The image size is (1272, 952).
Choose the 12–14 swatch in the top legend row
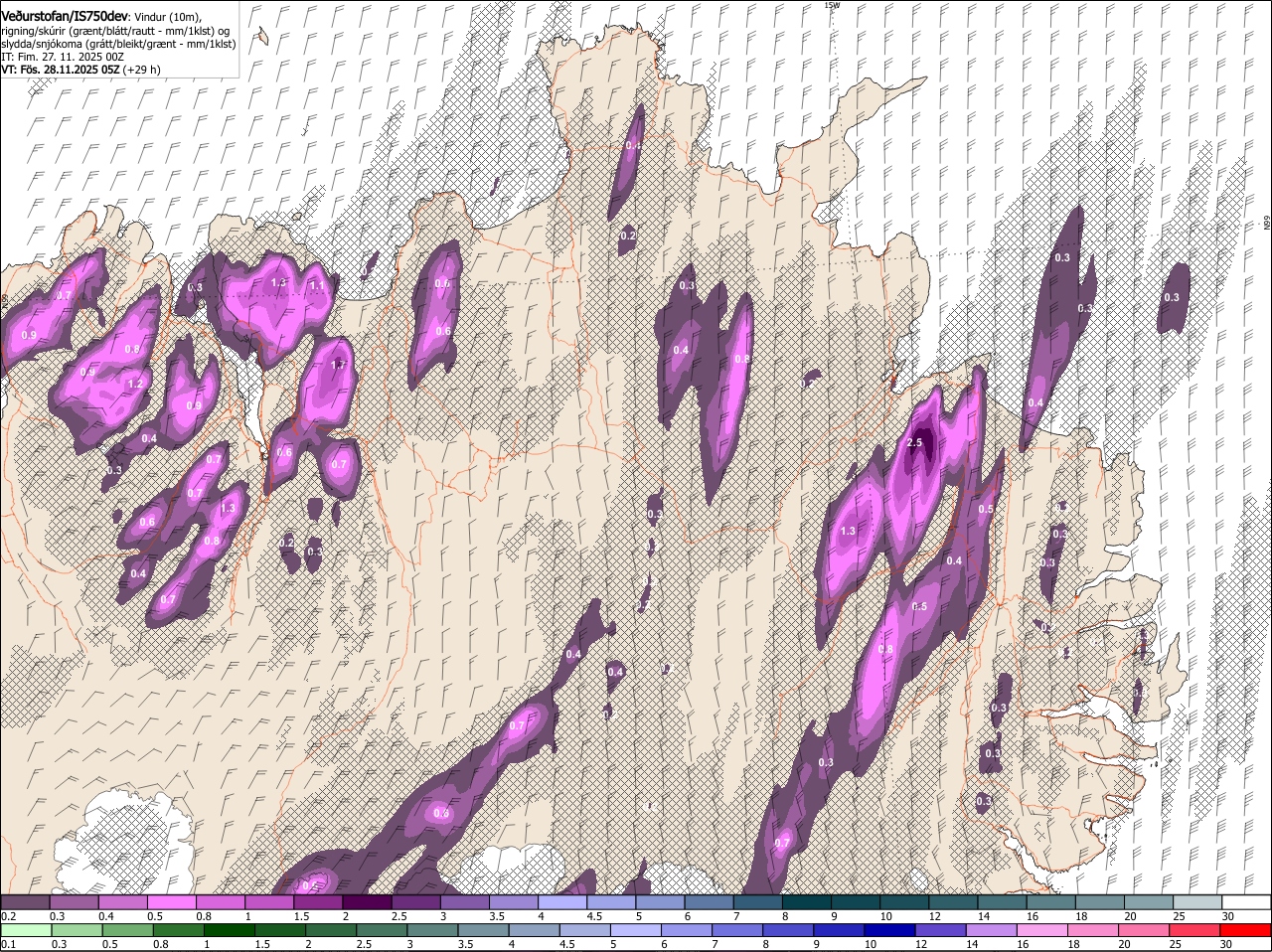[x=952, y=902]
